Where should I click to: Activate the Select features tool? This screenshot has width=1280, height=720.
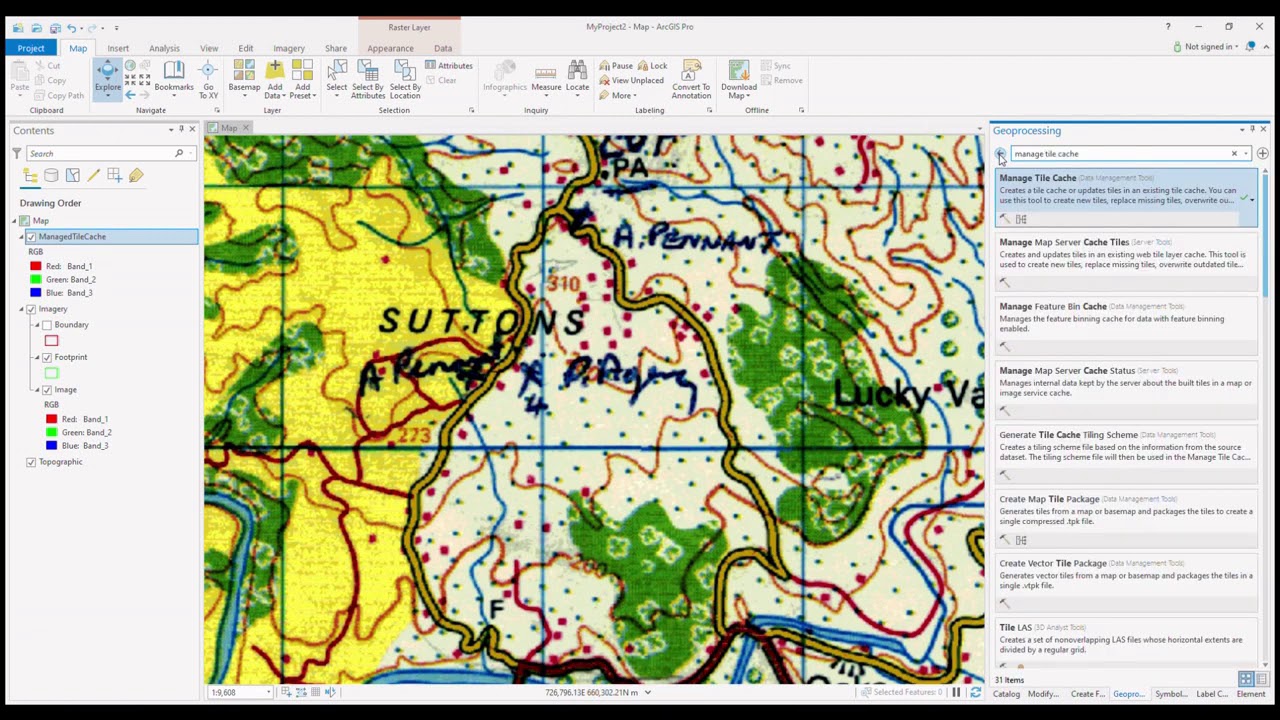pyautogui.click(x=337, y=77)
